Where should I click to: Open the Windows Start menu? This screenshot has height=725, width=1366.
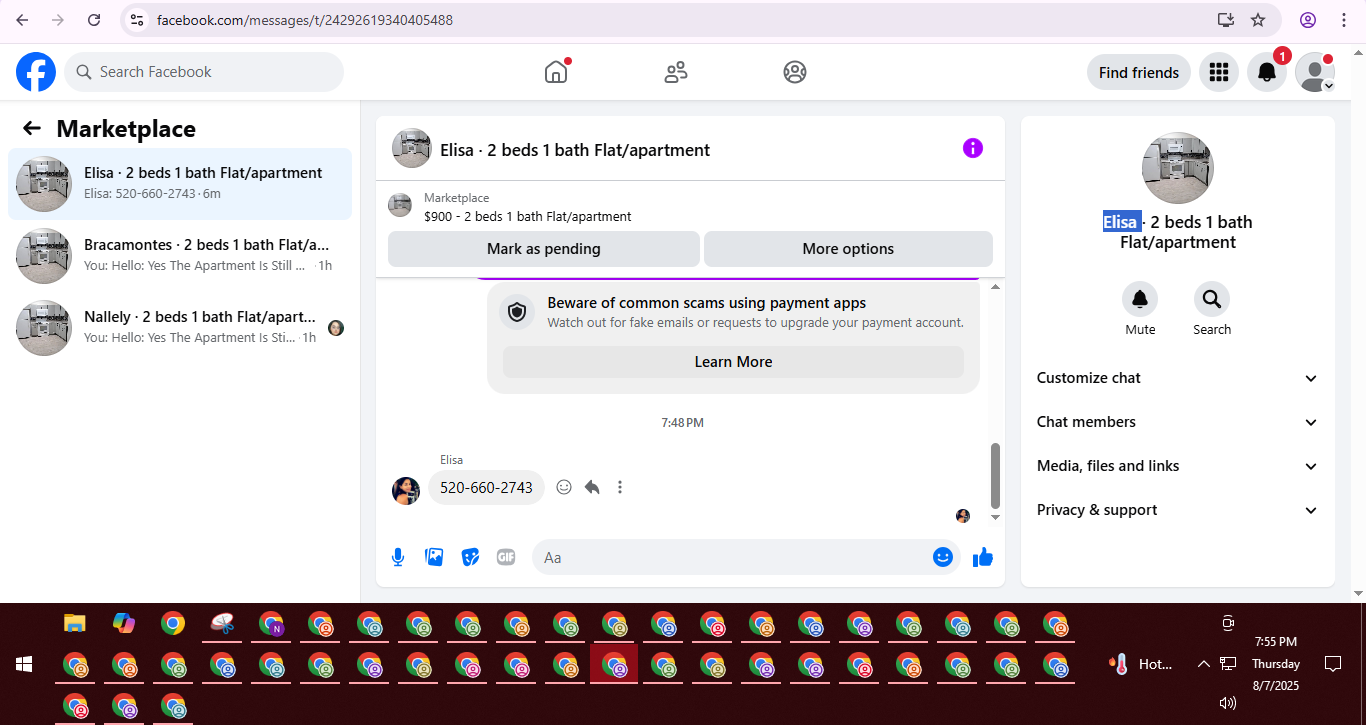pyautogui.click(x=24, y=664)
